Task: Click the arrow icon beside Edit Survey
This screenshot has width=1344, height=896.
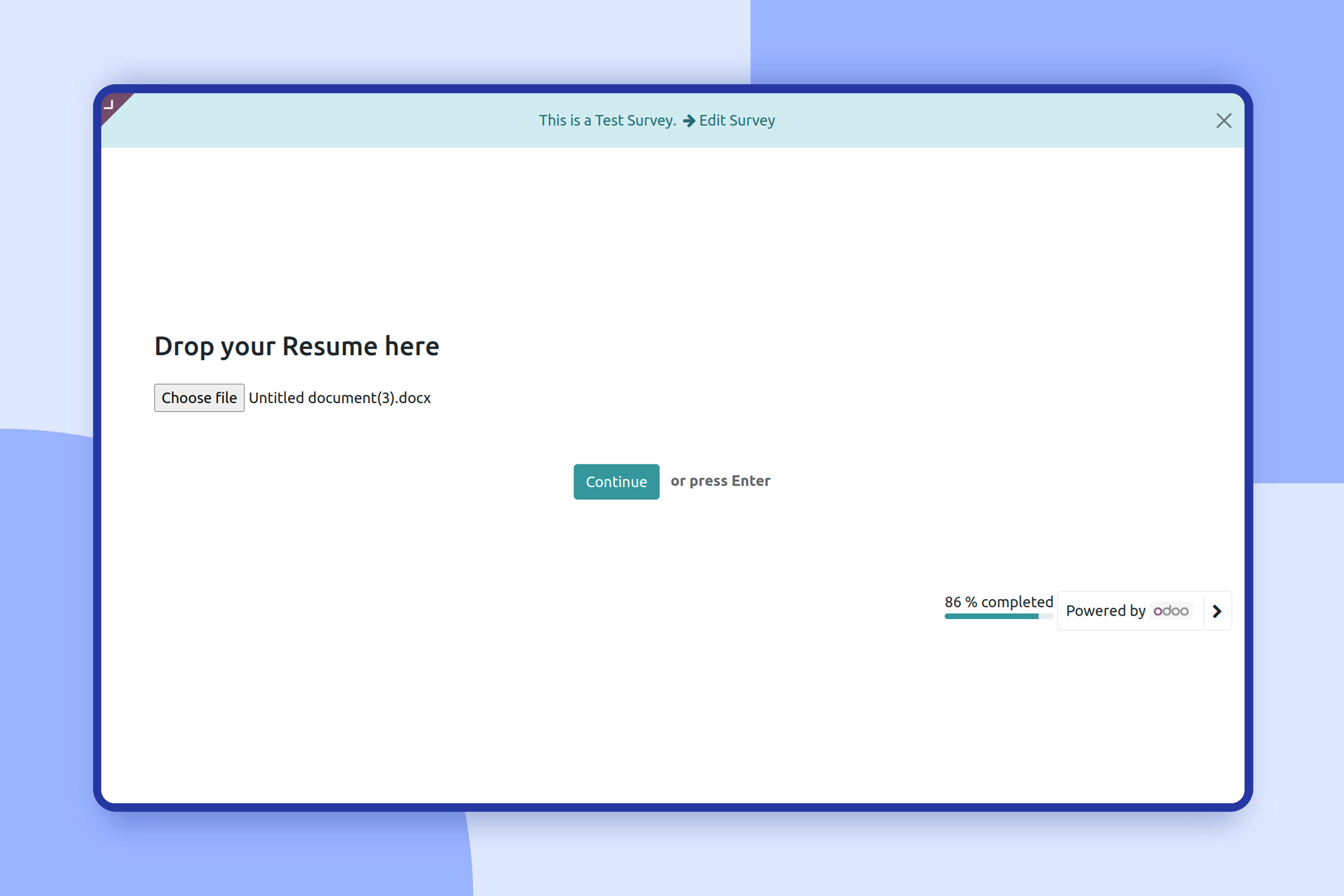Action: 689,121
